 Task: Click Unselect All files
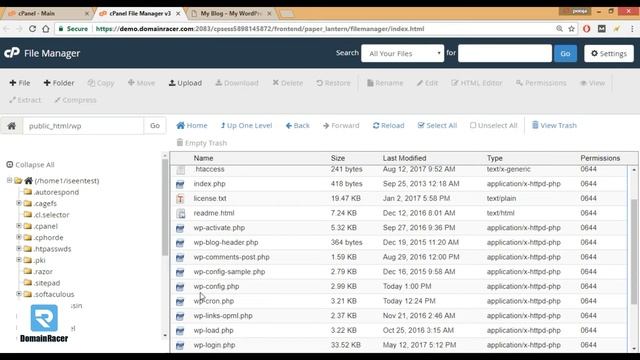[x=493, y=125]
